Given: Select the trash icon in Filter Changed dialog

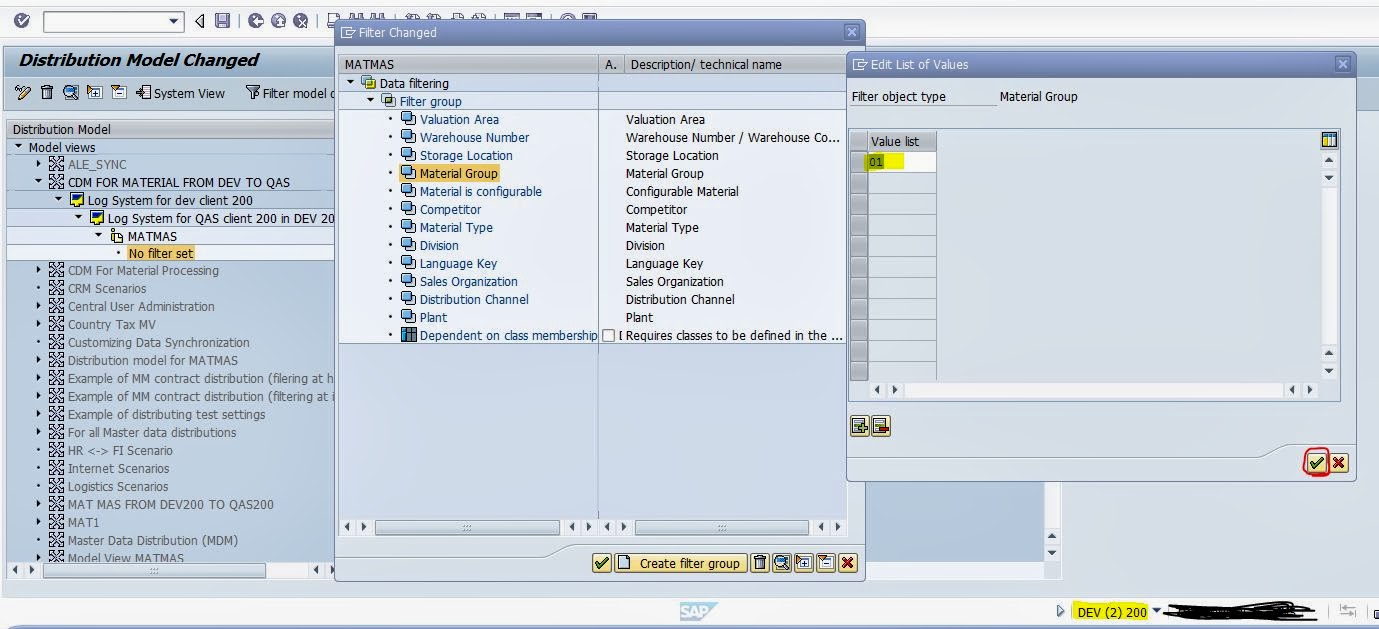Looking at the screenshot, I should pyautogui.click(x=760, y=563).
